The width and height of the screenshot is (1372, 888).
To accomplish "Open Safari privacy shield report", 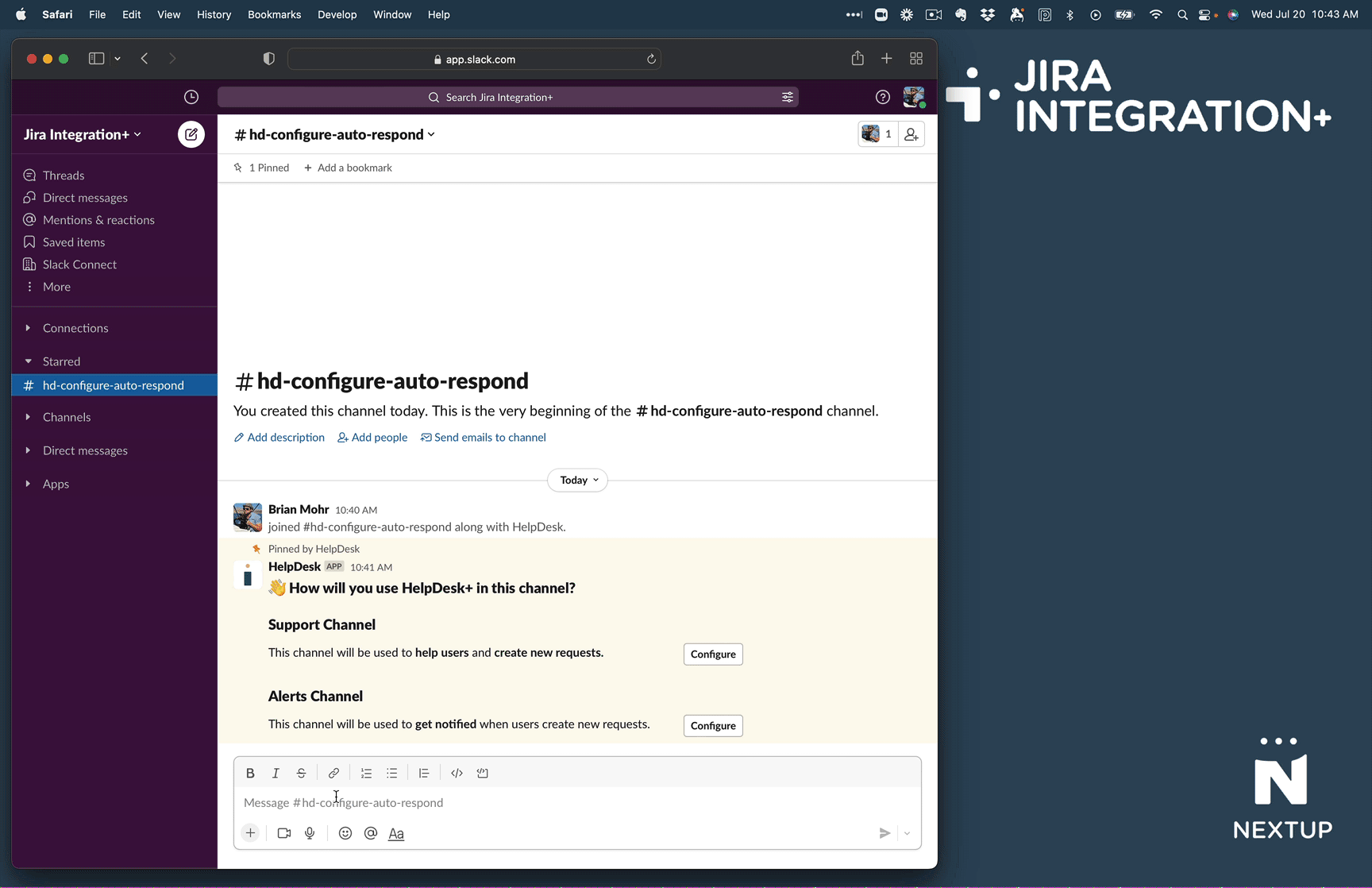I will click(269, 59).
